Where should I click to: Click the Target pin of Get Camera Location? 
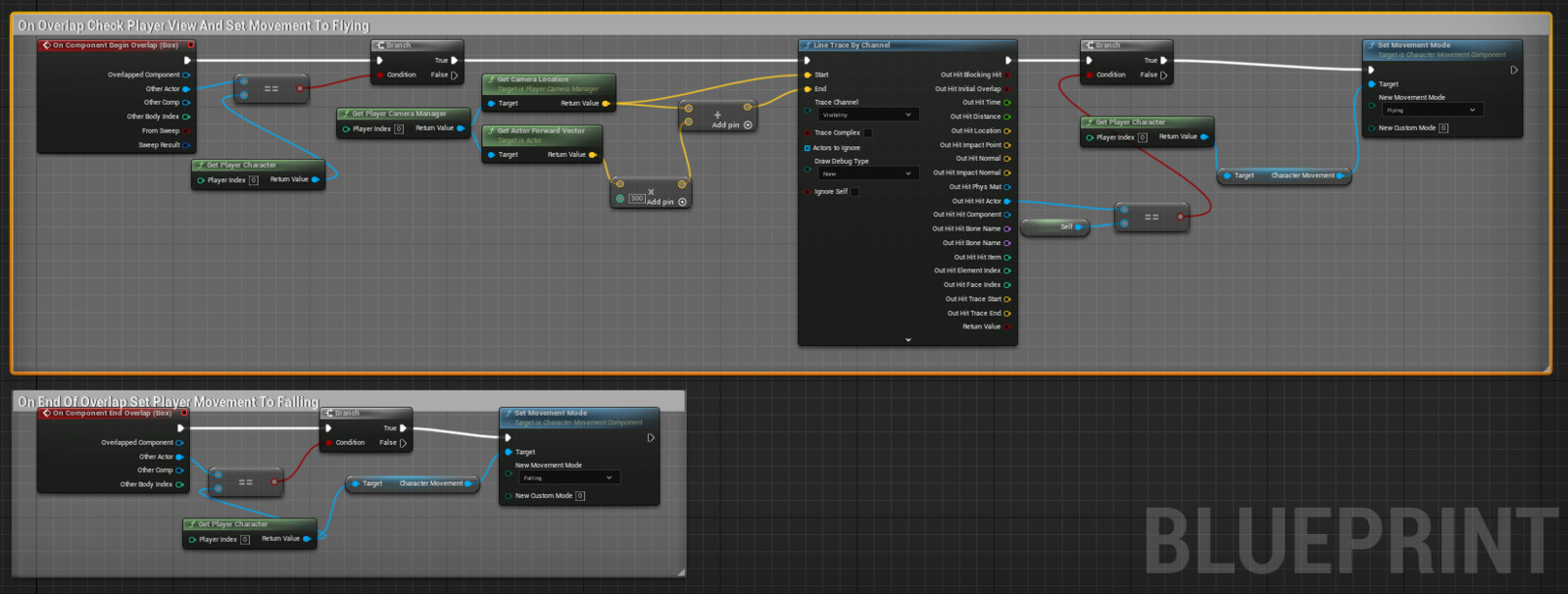point(492,103)
